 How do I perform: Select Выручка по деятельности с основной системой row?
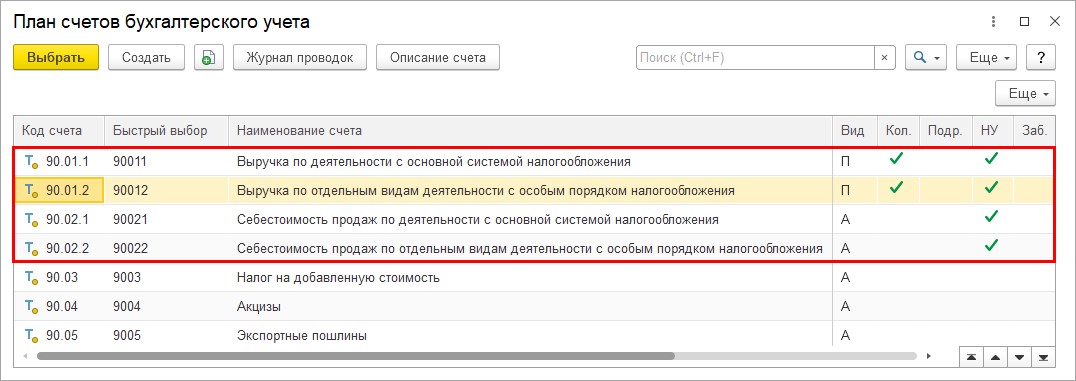coord(434,162)
